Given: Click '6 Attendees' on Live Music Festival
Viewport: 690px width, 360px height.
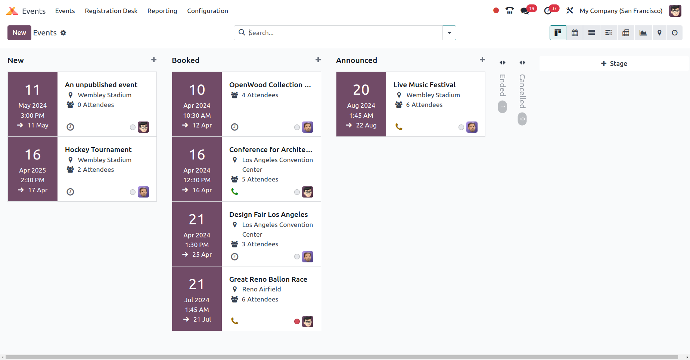Looking at the screenshot, I should (424, 105).
